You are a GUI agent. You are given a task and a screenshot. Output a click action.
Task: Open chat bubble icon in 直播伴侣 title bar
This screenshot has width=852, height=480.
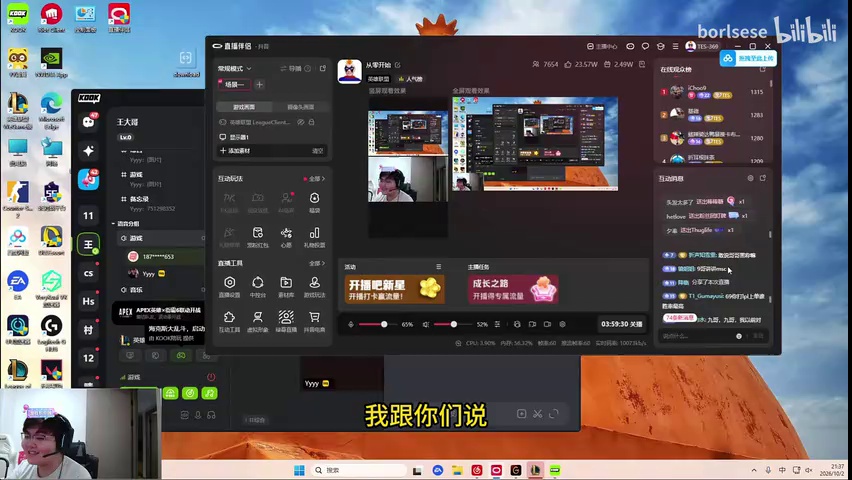646,46
